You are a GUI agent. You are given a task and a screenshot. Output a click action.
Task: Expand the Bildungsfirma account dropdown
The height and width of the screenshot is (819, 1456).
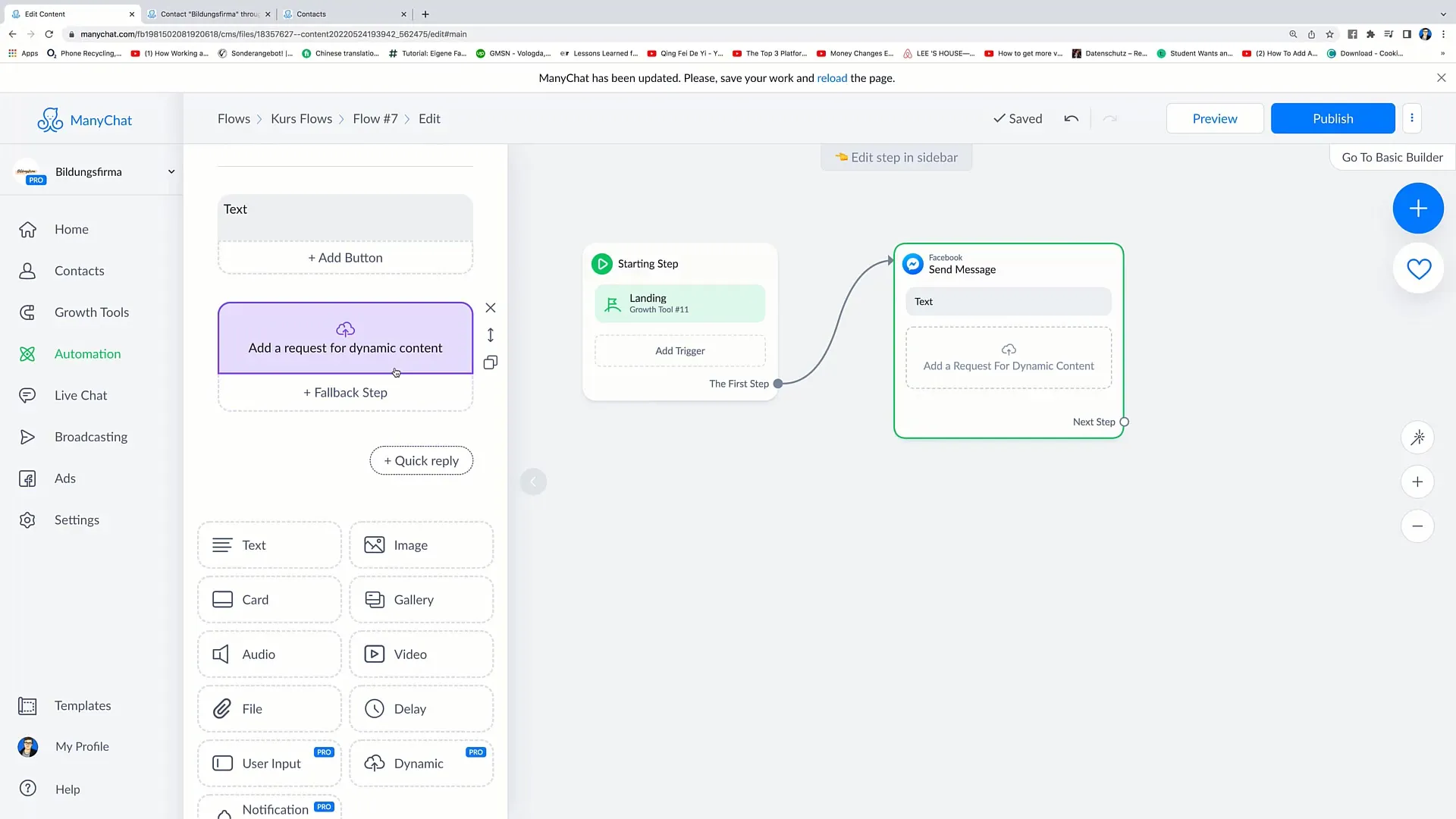click(170, 171)
